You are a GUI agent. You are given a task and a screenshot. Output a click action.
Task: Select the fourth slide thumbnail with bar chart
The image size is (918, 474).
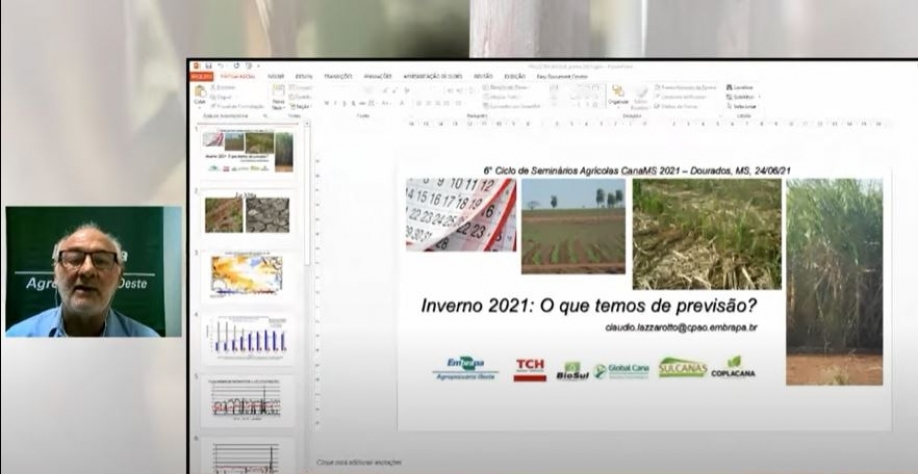pyautogui.click(x=246, y=338)
